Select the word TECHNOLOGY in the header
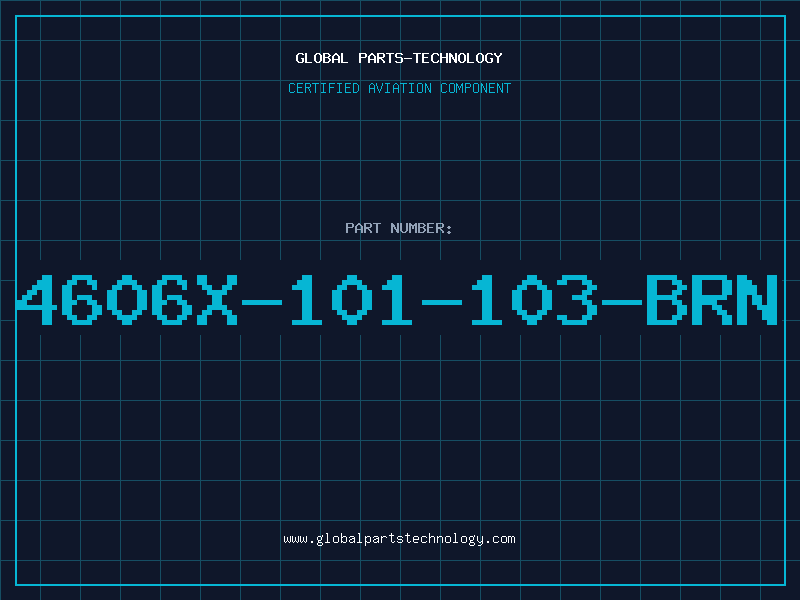Viewport: 800px width, 600px height. click(458, 58)
